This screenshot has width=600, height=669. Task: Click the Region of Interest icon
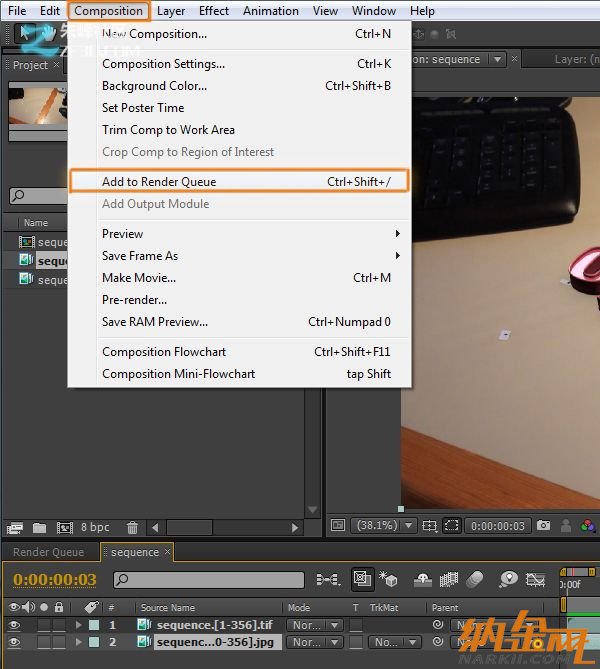pos(451,525)
